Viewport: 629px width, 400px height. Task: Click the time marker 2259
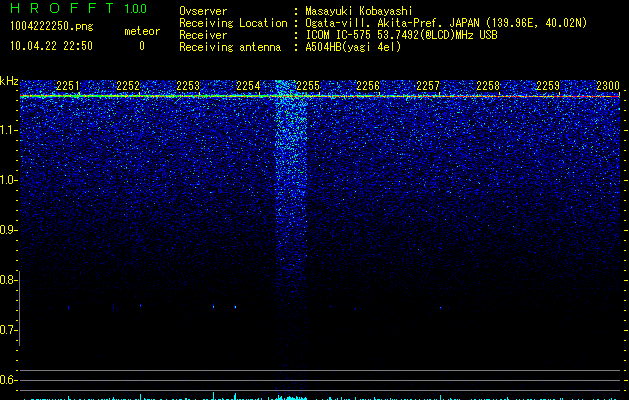click(548, 86)
